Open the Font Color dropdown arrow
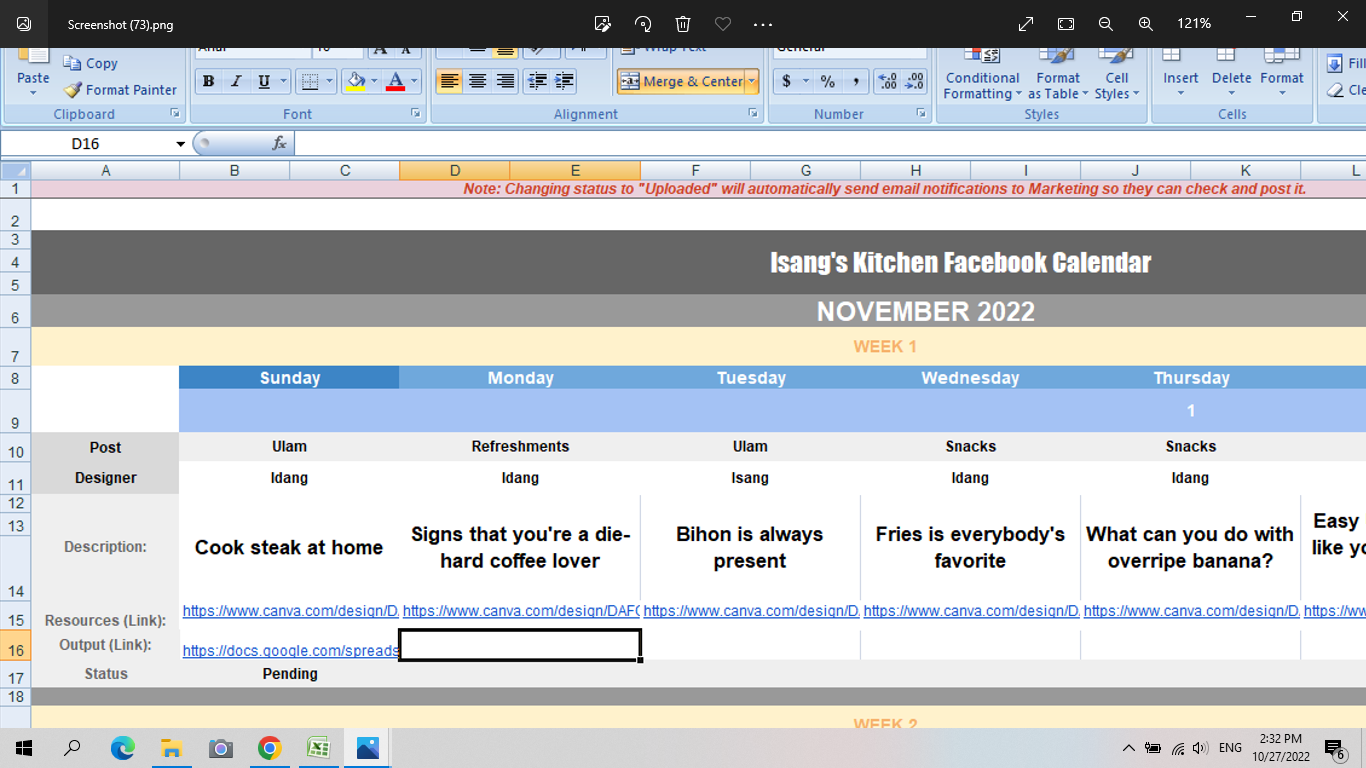 [414, 82]
